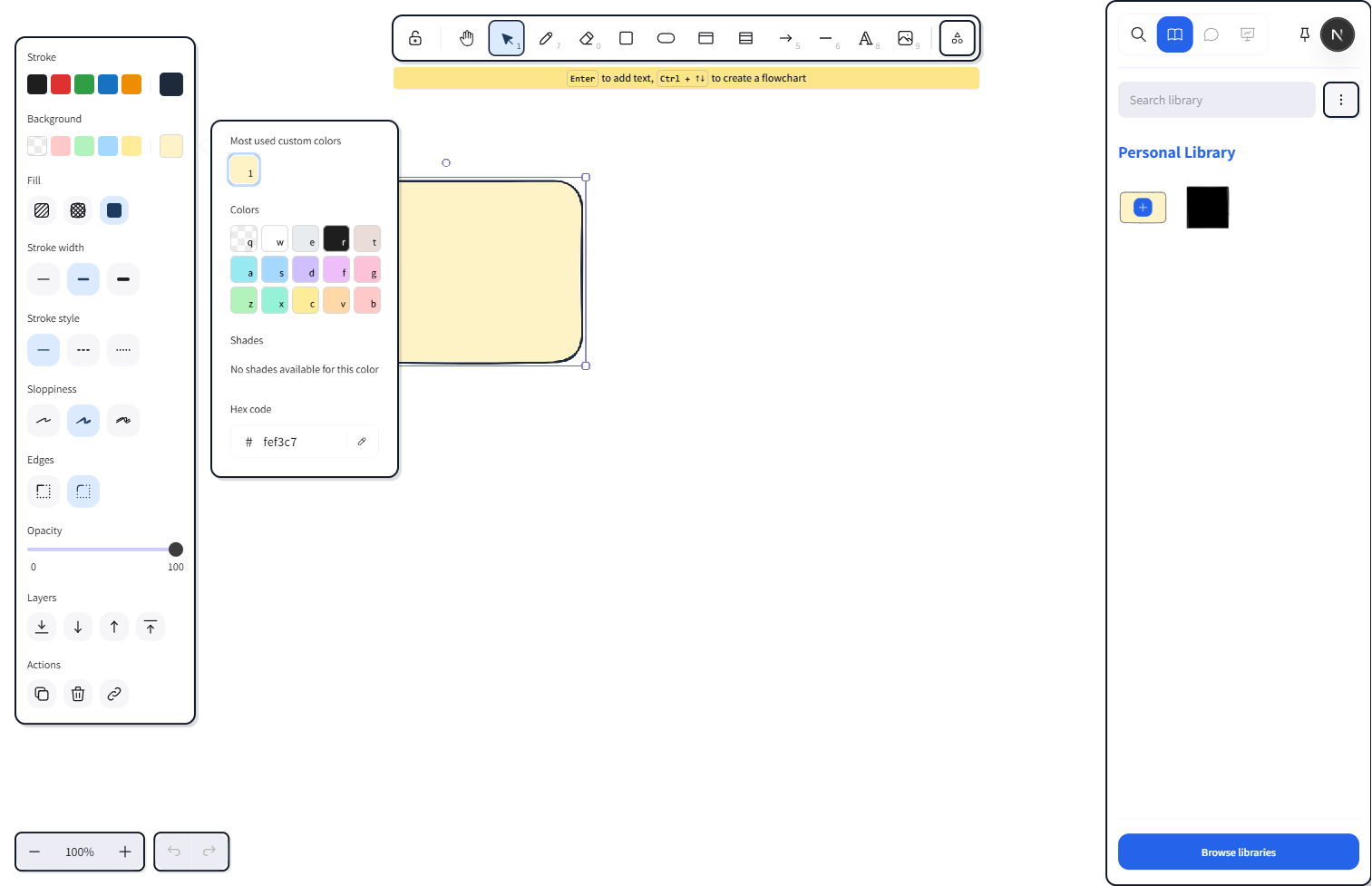
Task: Select round edges option
Action: tap(83, 492)
